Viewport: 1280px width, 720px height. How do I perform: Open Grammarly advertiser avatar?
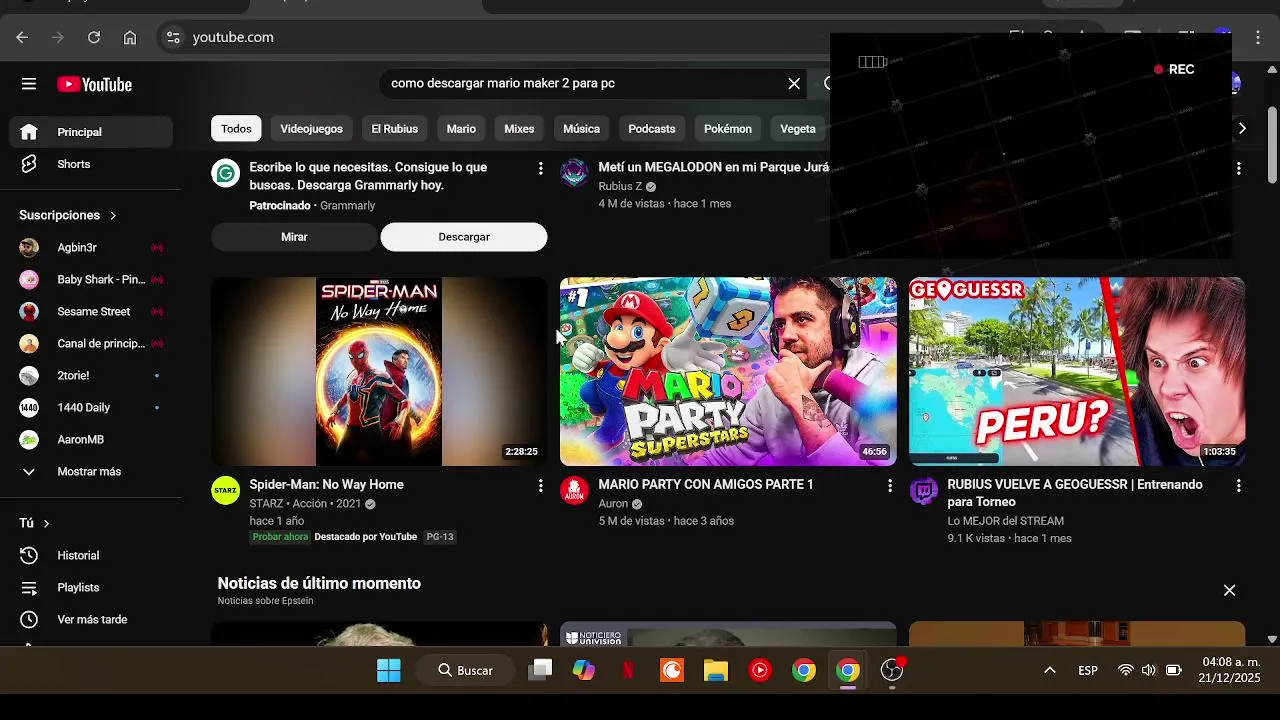coord(226,173)
